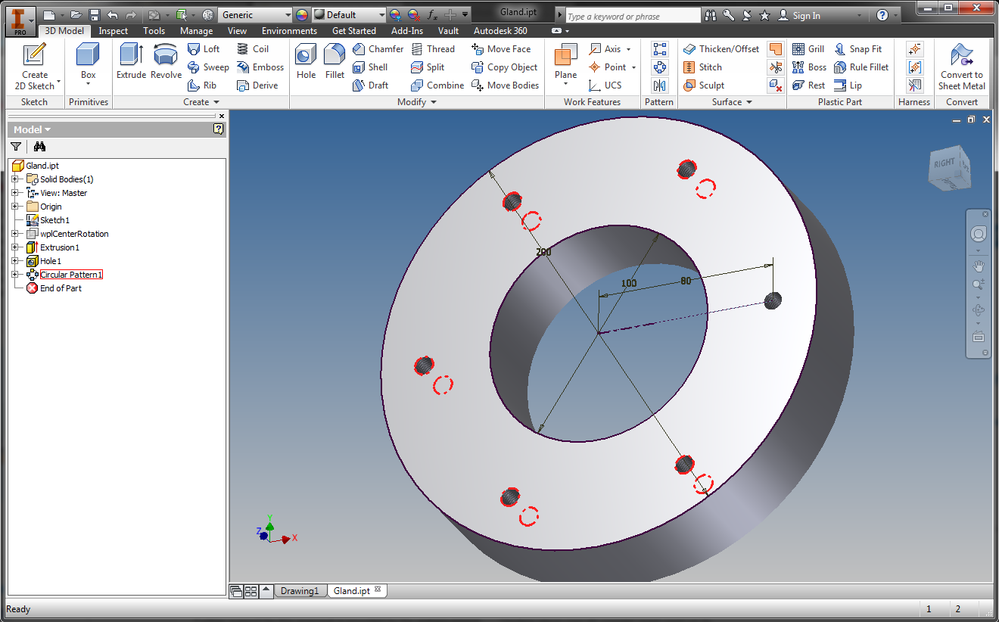
Task: Choose the Sculpt surface tool
Action: (x=704, y=85)
